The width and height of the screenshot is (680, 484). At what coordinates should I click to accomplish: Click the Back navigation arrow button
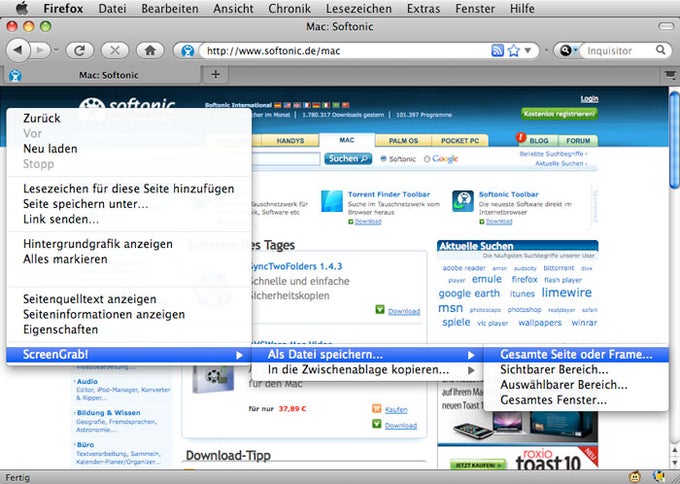point(18,50)
